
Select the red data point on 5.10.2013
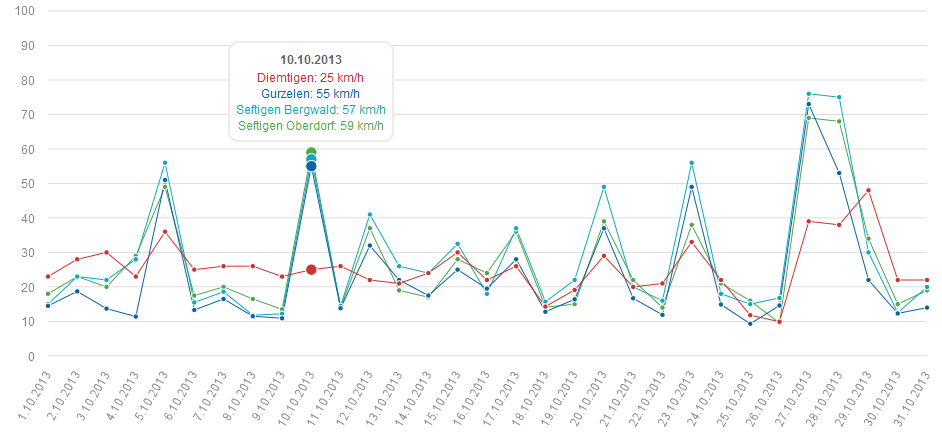click(x=165, y=232)
